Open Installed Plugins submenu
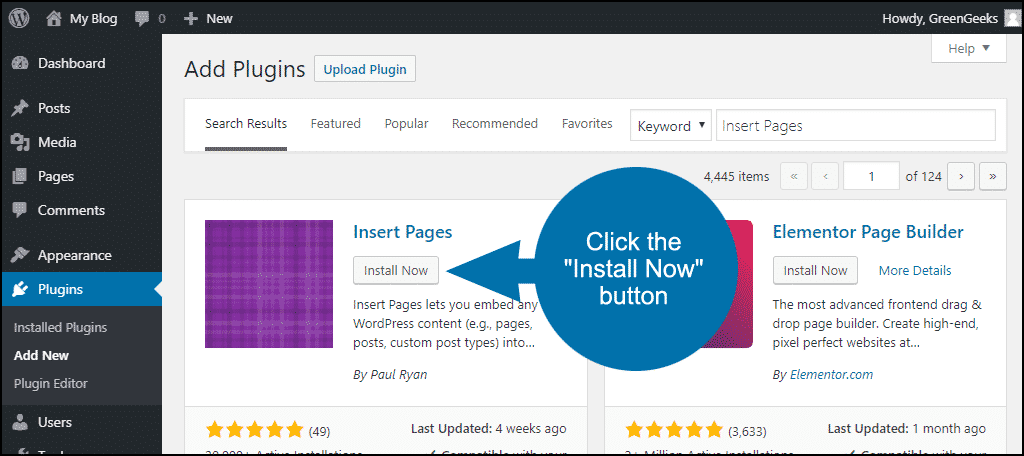This screenshot has height=456, width=1024. pyautogui.click(x=60, y=327)
